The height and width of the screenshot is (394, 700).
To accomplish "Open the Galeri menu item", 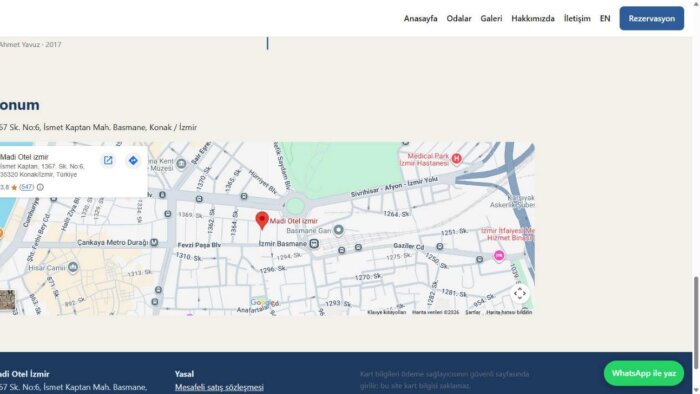I will point(491,18).
